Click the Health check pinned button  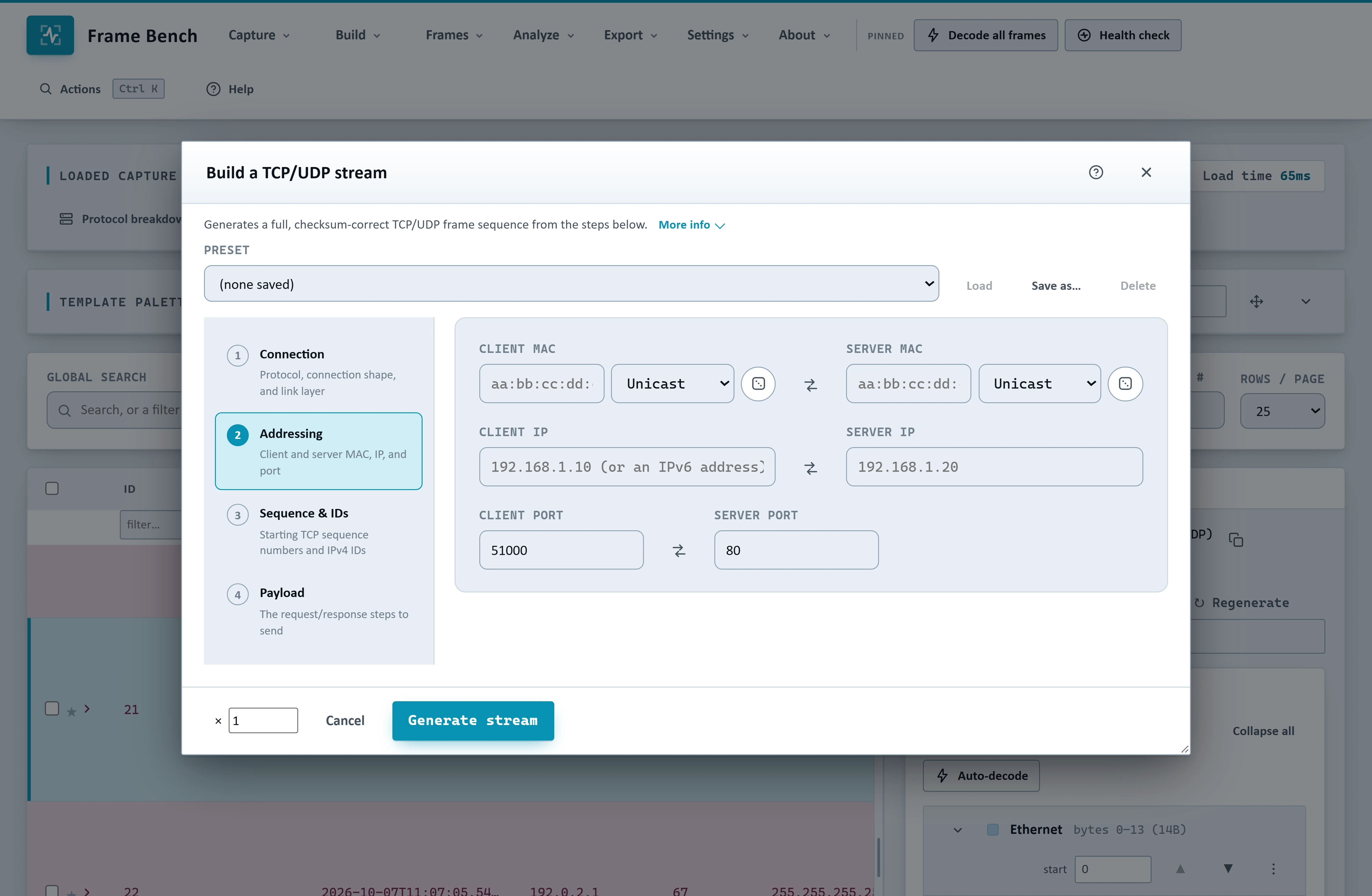tap(1122, 35)
